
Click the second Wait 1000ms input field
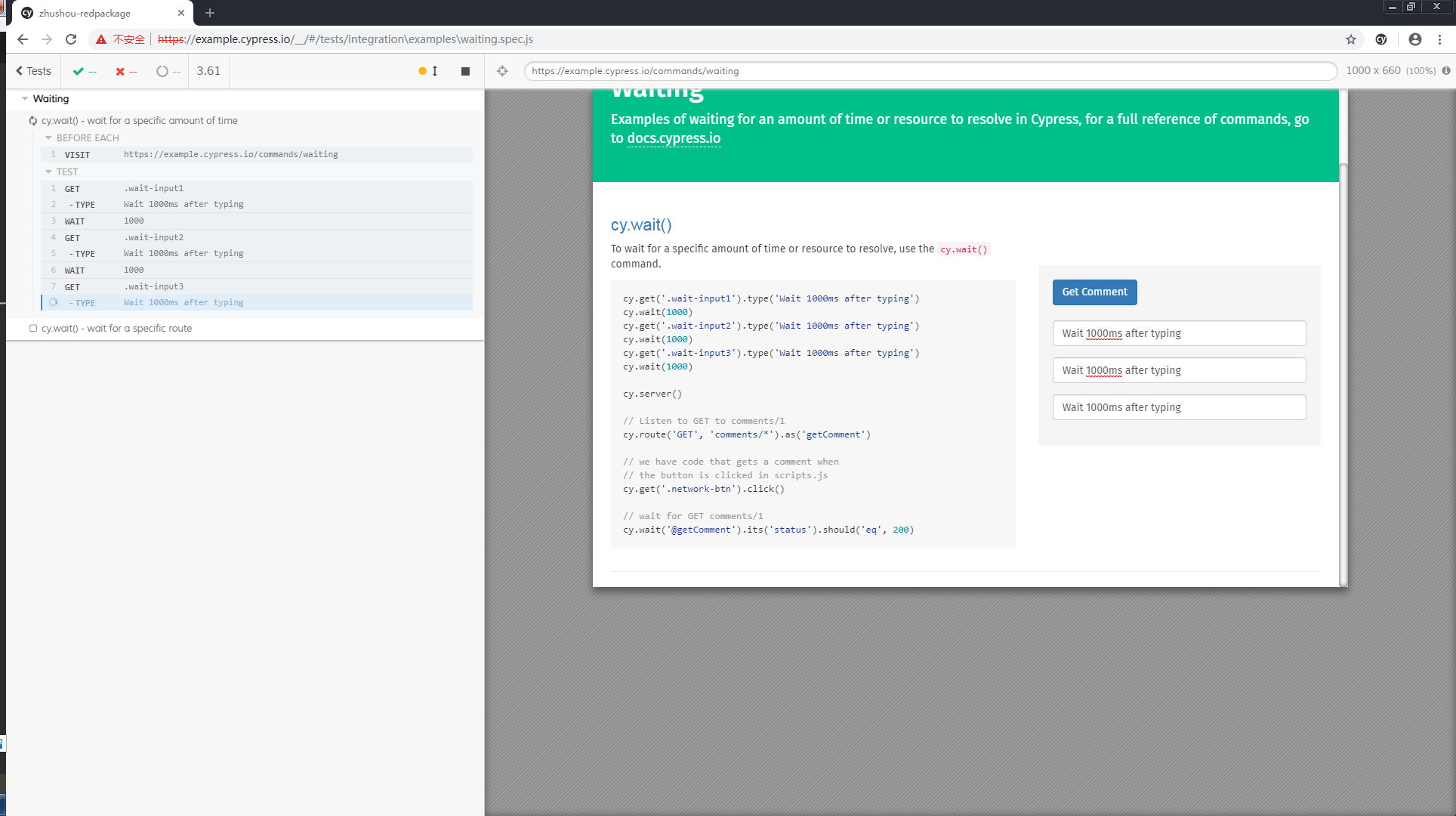click(x=1179, y=370)
